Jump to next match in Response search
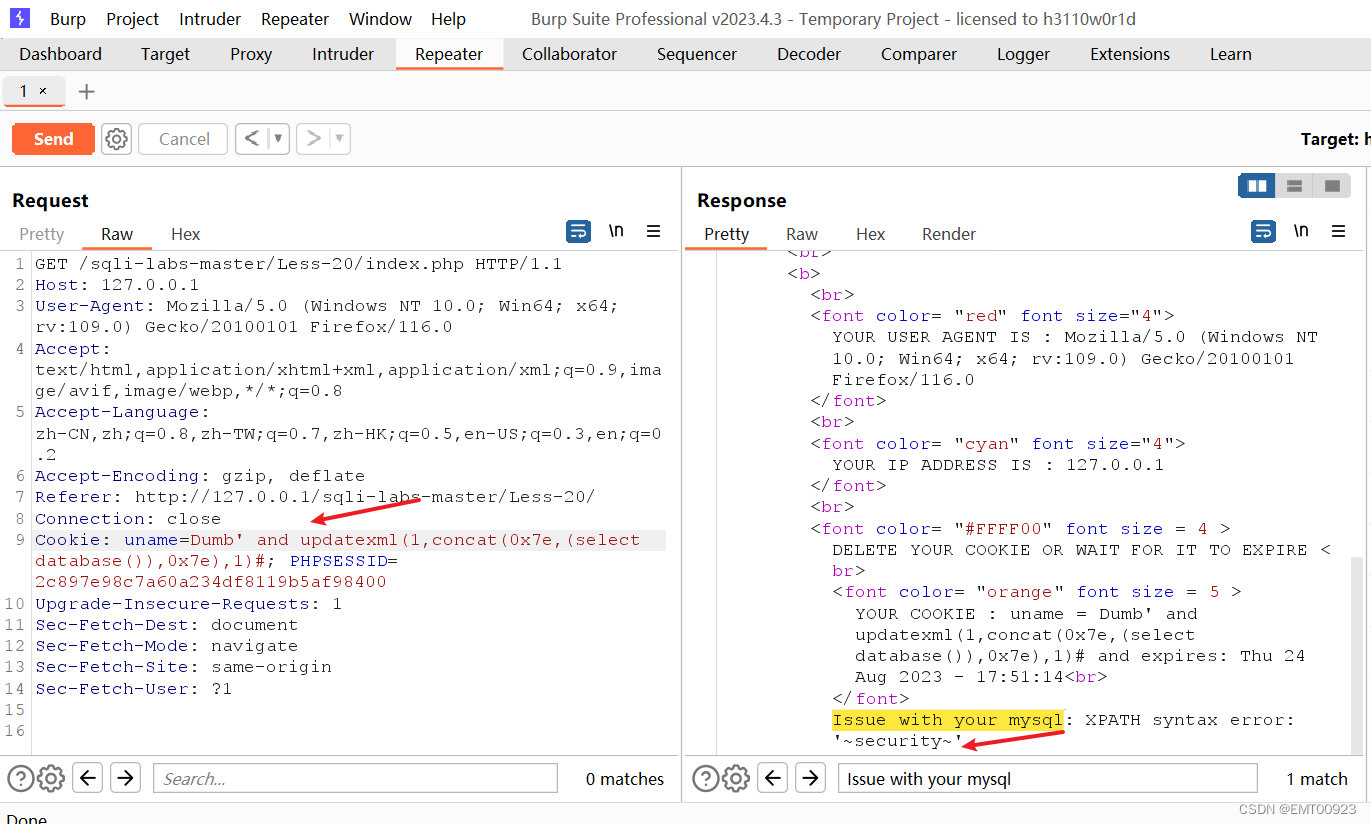 [x=810, y=777]
